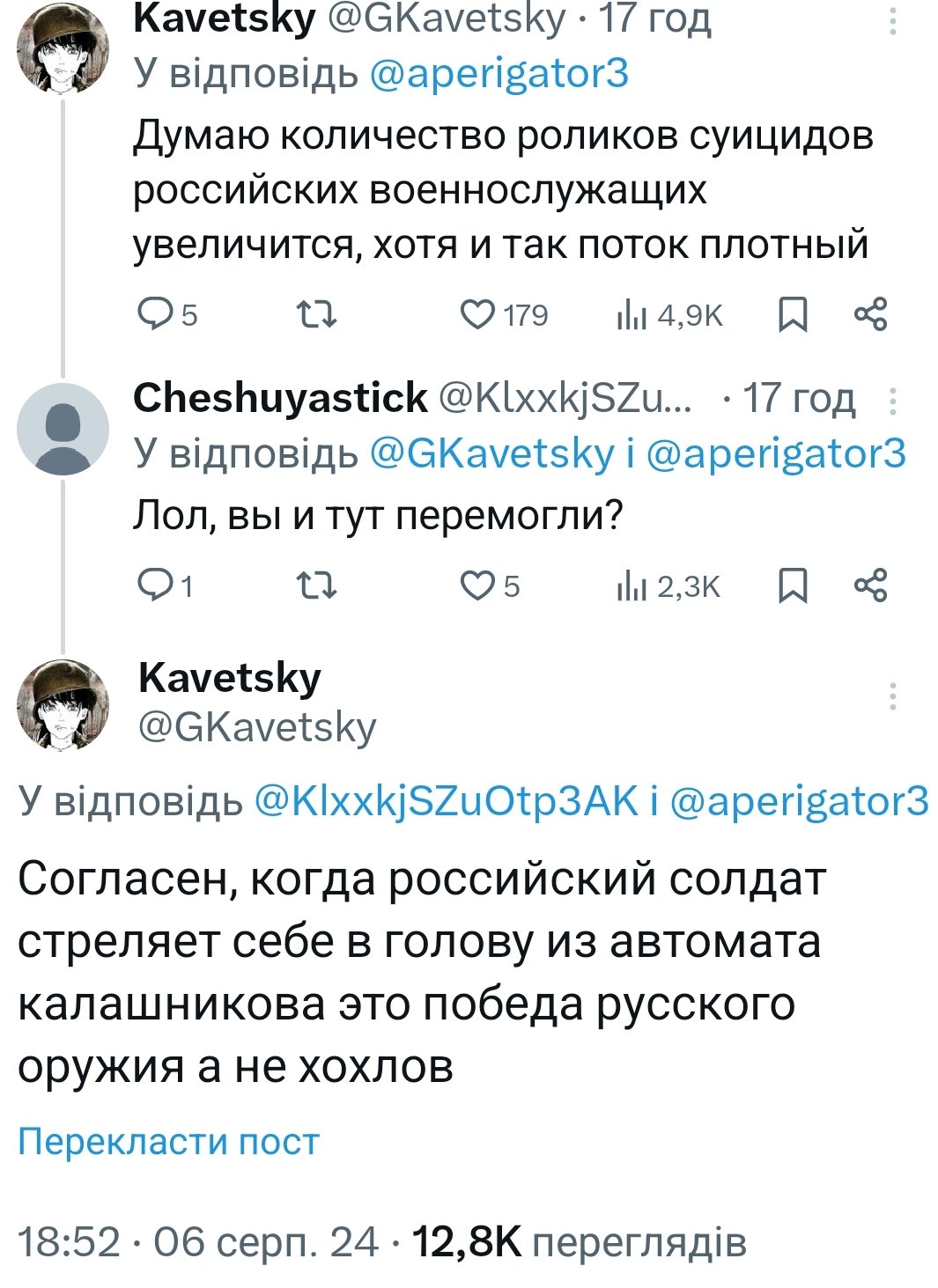The width and height of the screenshot is (938, 1288).
Task: Open @KlxxkjSZuOtp3AK mention in main post
Action: pyautogui.click(x=446, y=800)
